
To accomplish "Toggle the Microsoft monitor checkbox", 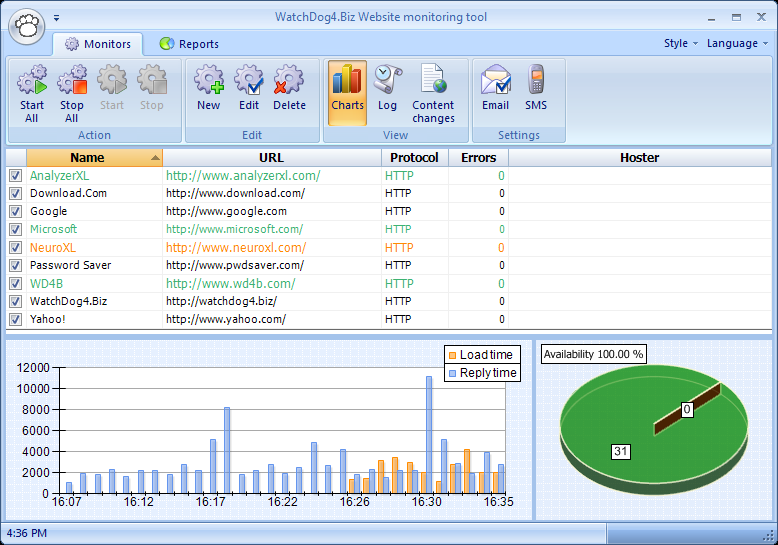I will (15, 229).
